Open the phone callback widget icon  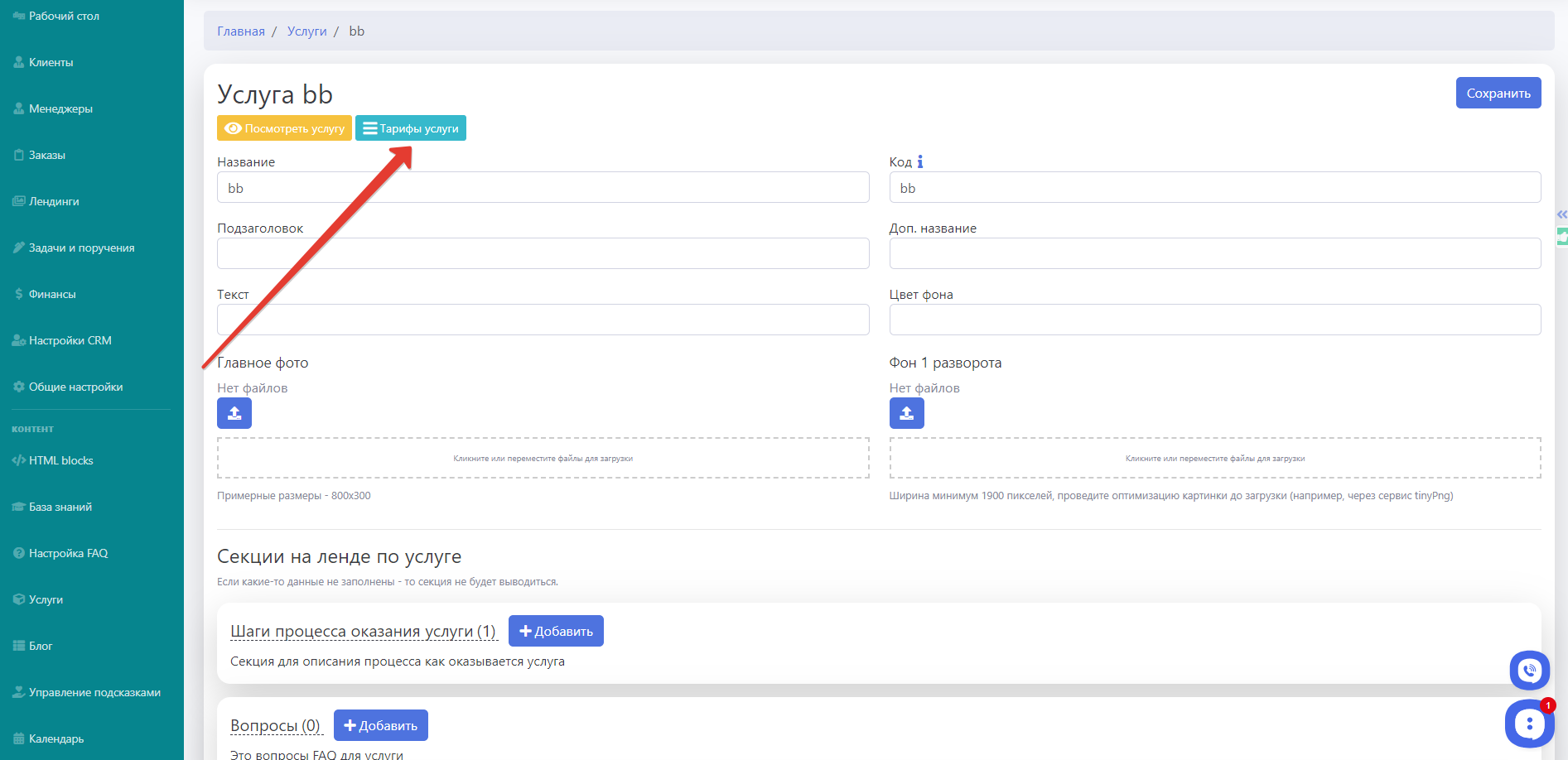pos(1529,670)
